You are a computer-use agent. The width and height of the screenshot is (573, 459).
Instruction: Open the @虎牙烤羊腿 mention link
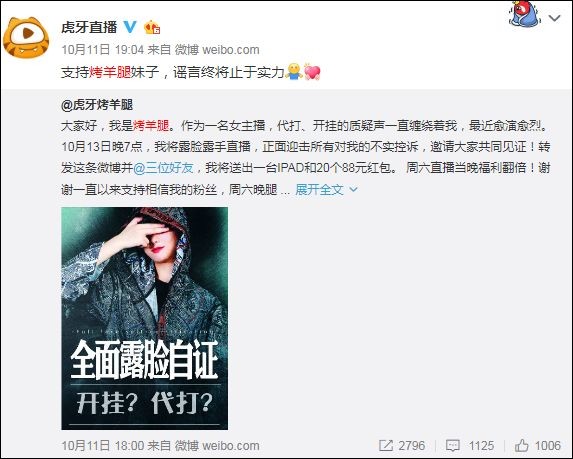97,105
